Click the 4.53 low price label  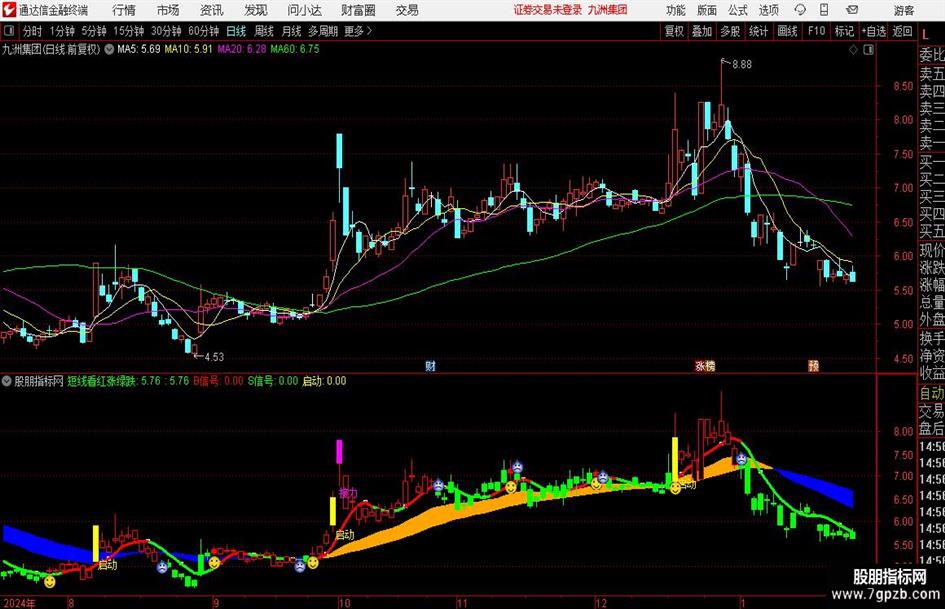pyautogui.click(x=214, y=357)
